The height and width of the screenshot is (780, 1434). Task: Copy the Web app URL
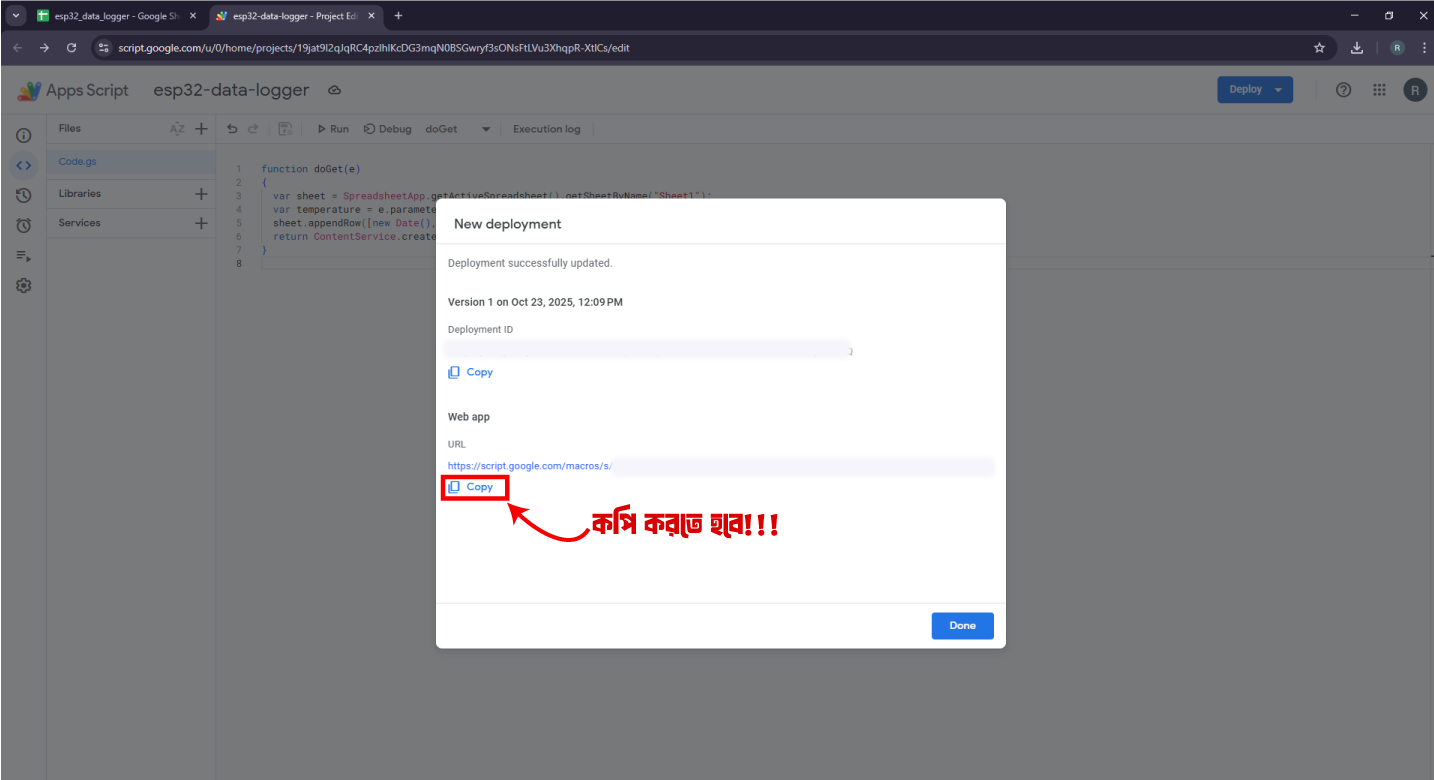[x=471, y=487]
